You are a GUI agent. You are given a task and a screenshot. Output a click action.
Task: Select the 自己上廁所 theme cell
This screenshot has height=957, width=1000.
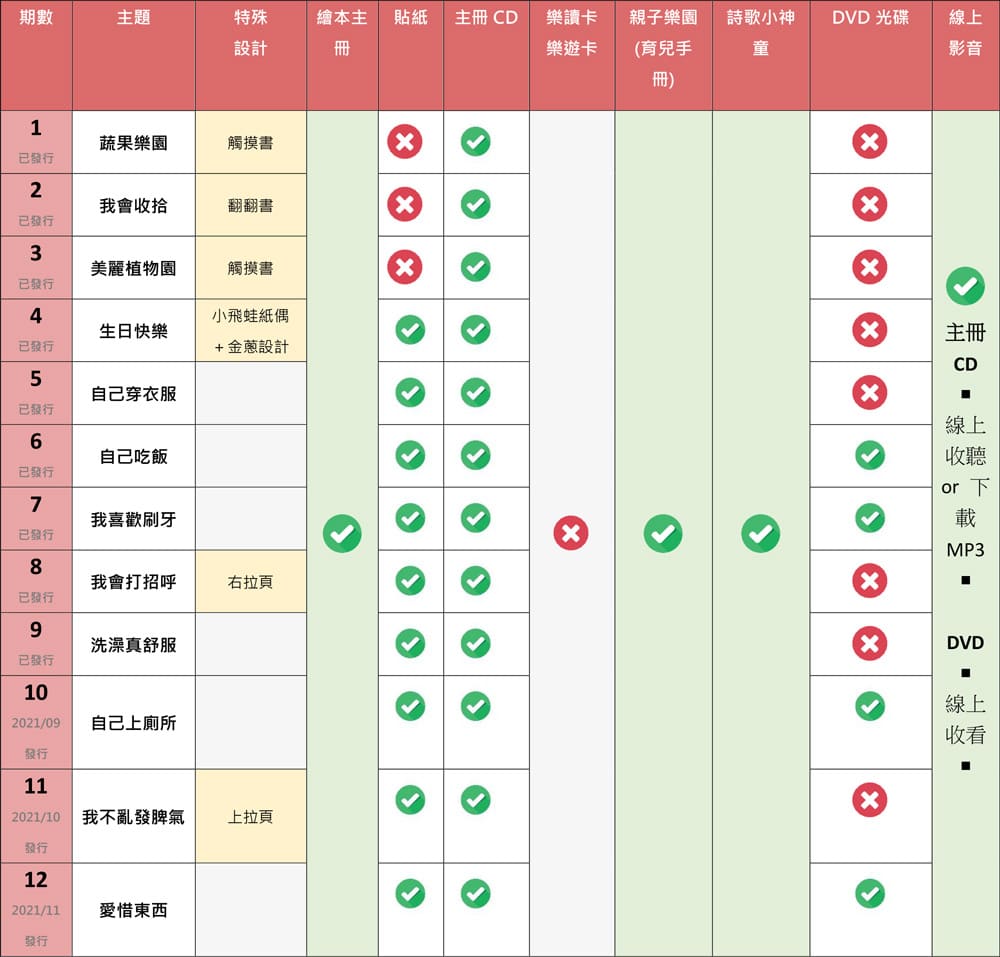click(x=133, y=722)
